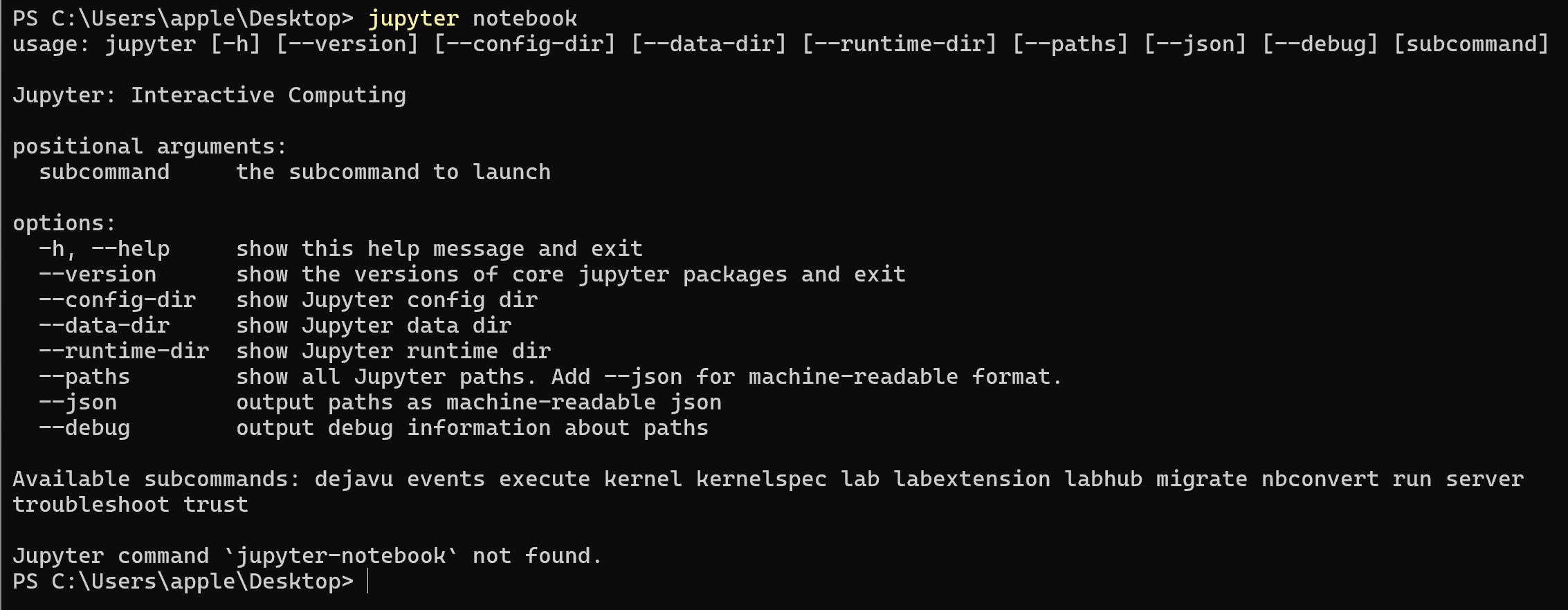This screenshot has width=1568, height=610.
Task: Click "jupyter-notebook" in the not-found error
Action: (340, 556)
